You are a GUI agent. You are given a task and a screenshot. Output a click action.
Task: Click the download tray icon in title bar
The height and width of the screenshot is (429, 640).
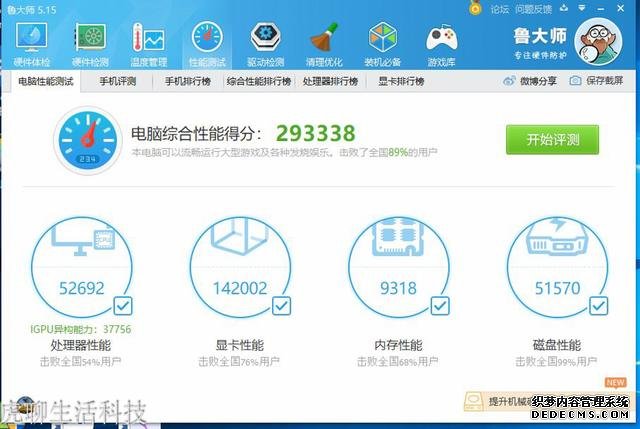coord(564,8)
